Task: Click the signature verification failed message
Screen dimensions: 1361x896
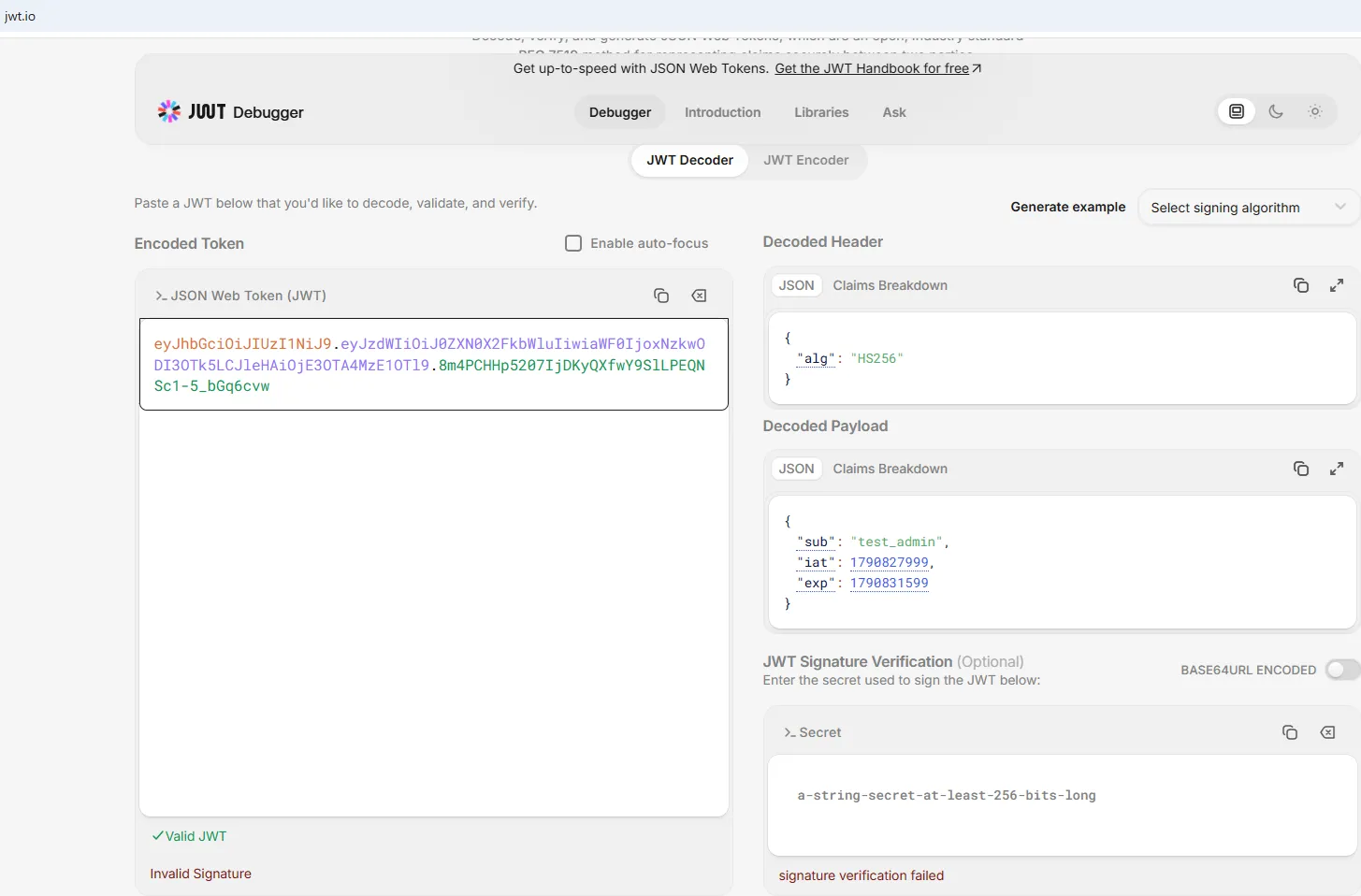Action: [x=861, y=875]
